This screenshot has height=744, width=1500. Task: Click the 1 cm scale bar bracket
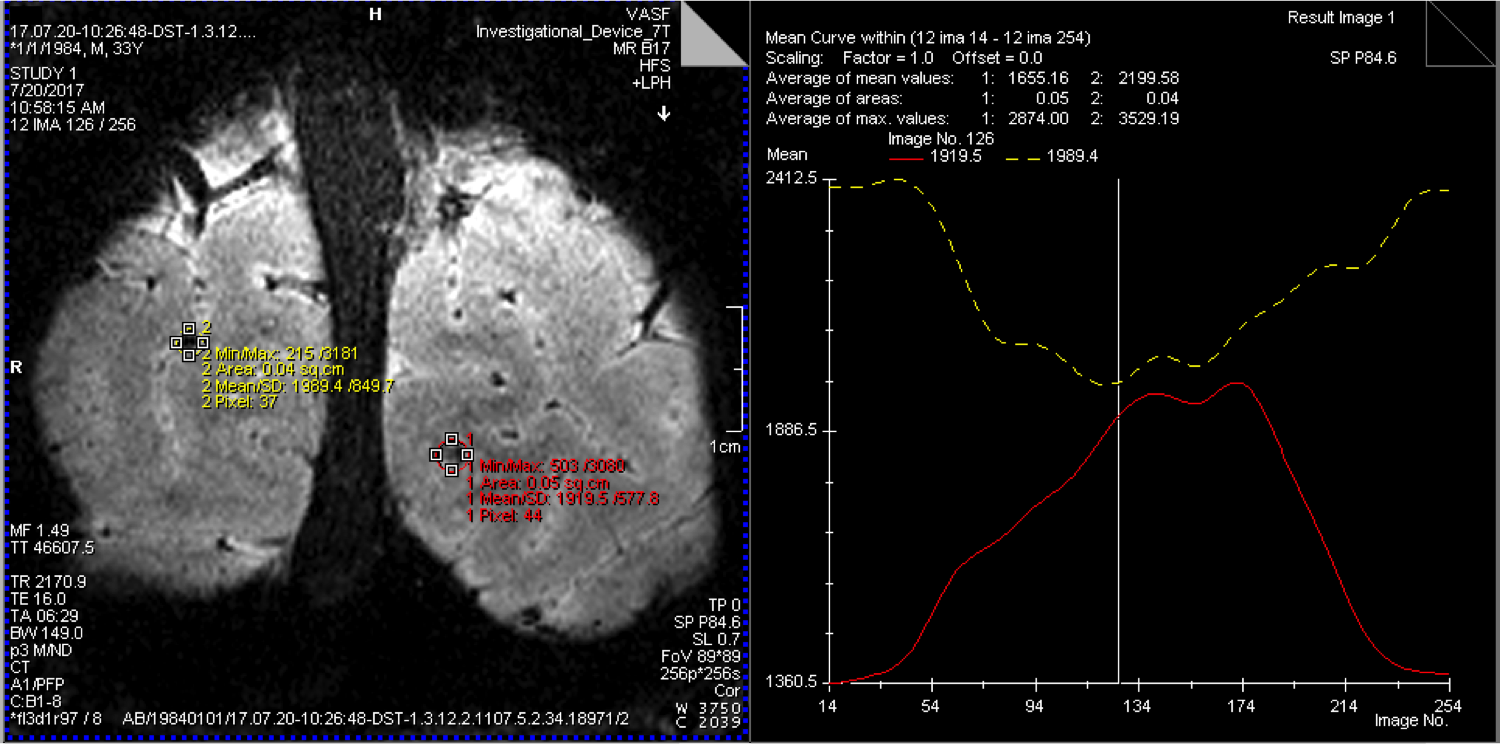pyautogui.click(x=738, y=369)
